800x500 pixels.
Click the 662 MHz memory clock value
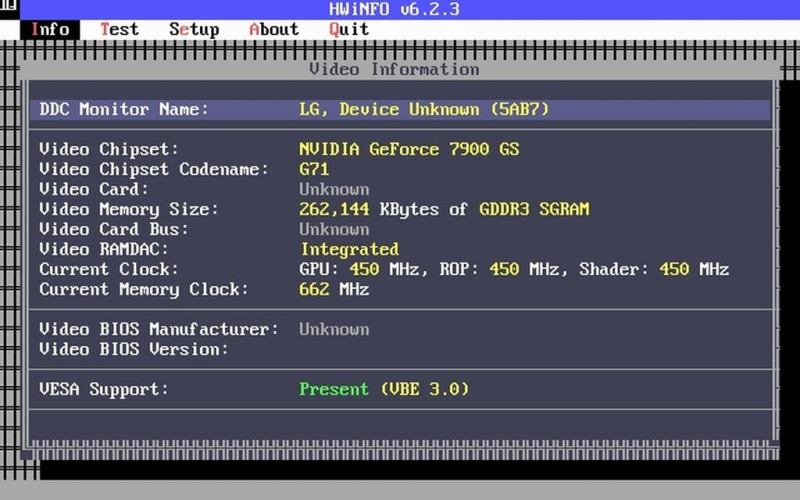coord(334,289)
